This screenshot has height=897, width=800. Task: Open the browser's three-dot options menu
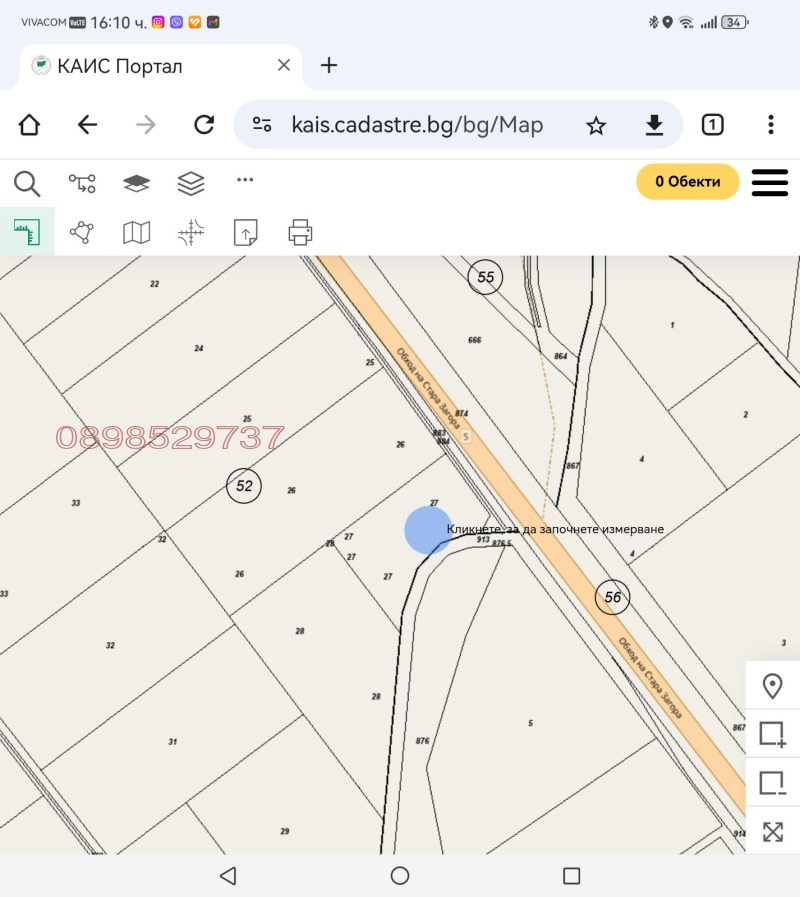[x=770, y=125]
